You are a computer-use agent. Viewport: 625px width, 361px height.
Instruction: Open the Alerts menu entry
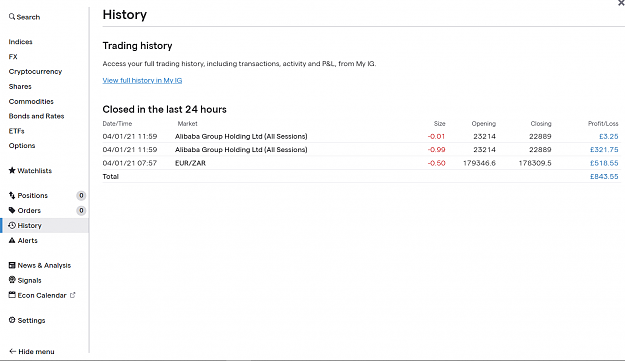28,241
